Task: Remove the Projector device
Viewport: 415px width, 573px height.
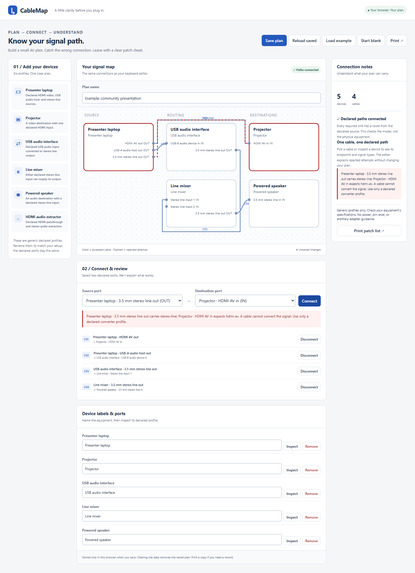Action: (311, 470)
